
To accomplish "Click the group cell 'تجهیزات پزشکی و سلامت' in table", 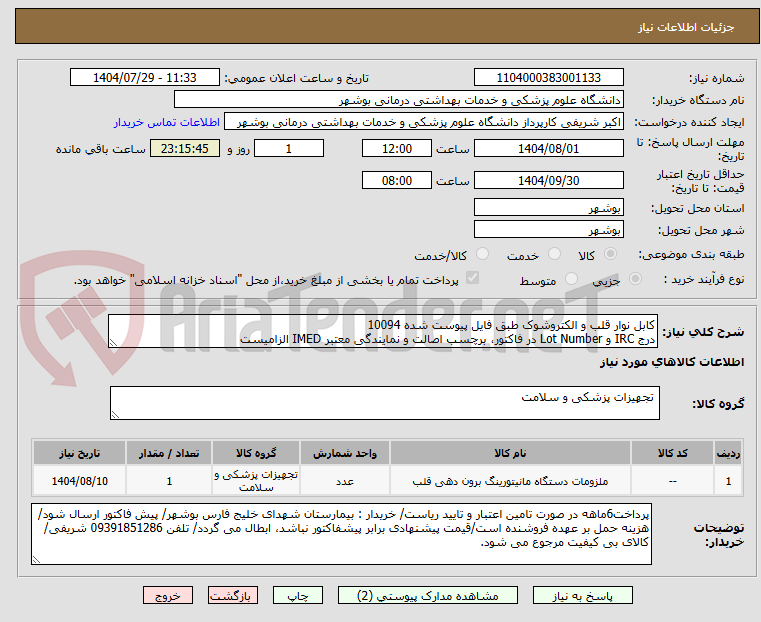I will (256, 481).
